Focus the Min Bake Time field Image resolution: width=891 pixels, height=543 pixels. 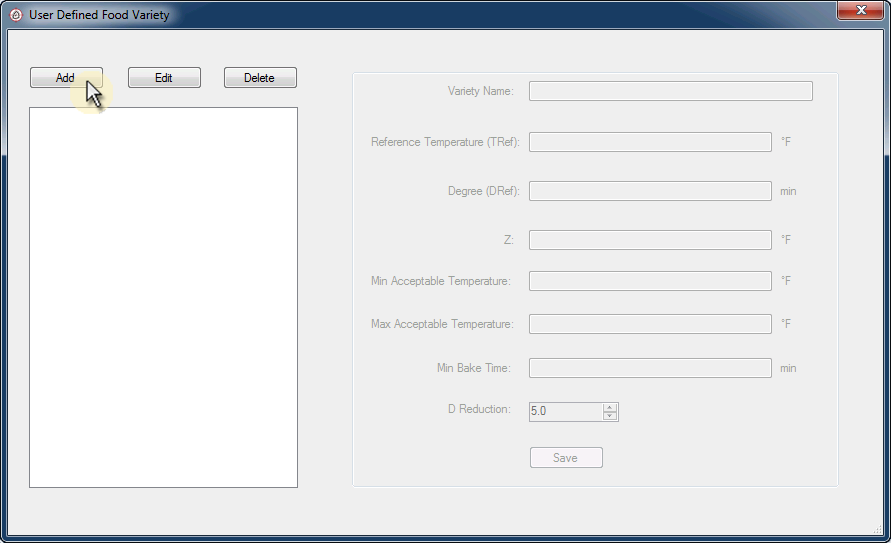(x=650, y=368)
